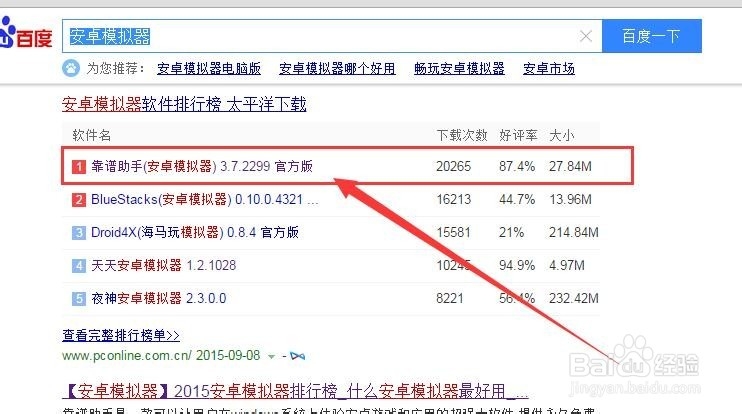Click download count 20265
The width and height of the screenshot is (742, 414).
453,167
